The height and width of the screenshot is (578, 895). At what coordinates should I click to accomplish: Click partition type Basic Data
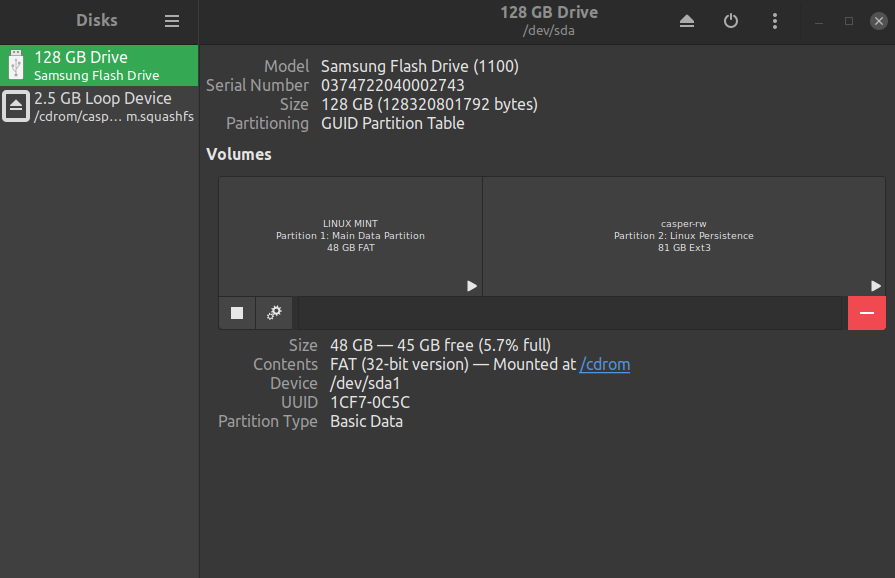(366, 422)
